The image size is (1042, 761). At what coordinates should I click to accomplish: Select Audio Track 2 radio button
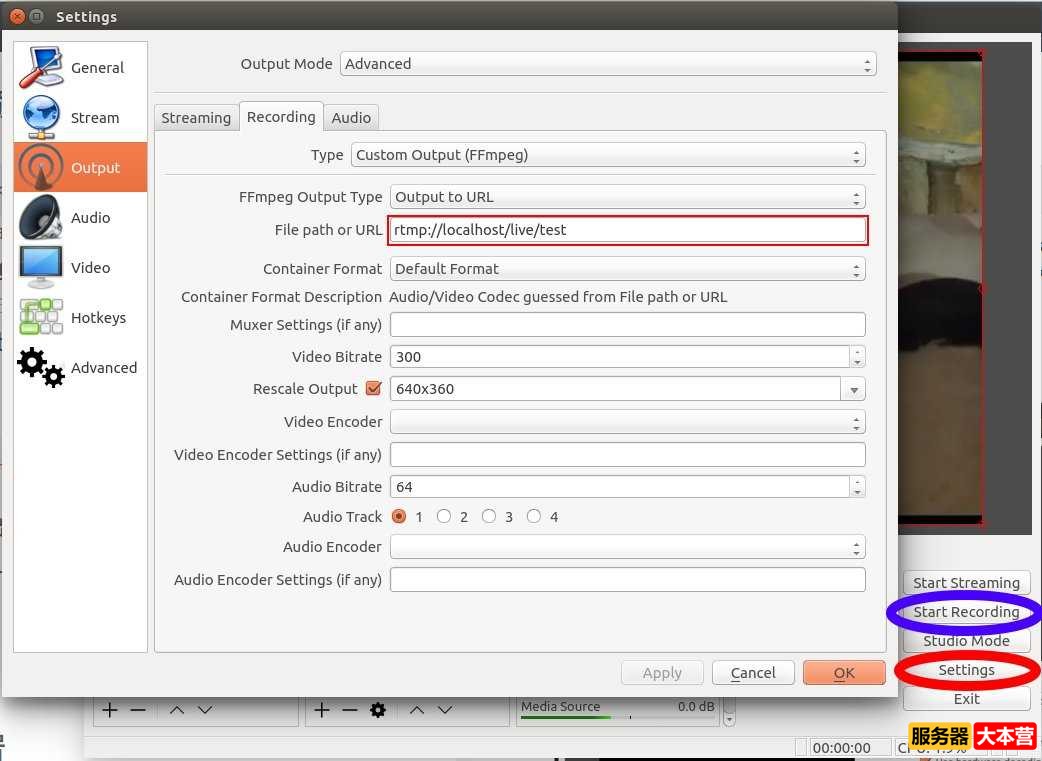(x=444, y=517)
